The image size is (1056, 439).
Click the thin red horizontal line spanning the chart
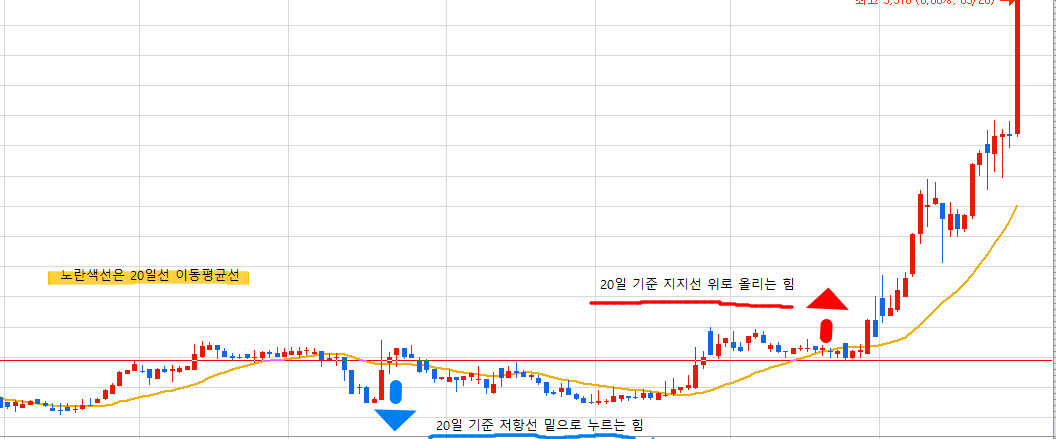pos(525,360)
